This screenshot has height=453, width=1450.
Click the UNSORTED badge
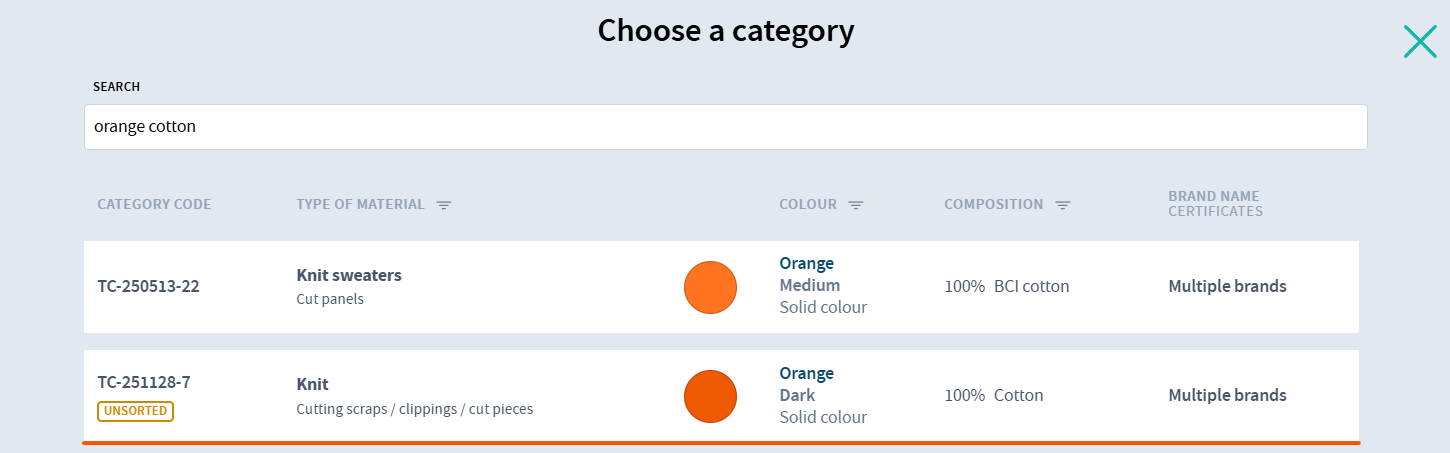[x=135, y=411]
